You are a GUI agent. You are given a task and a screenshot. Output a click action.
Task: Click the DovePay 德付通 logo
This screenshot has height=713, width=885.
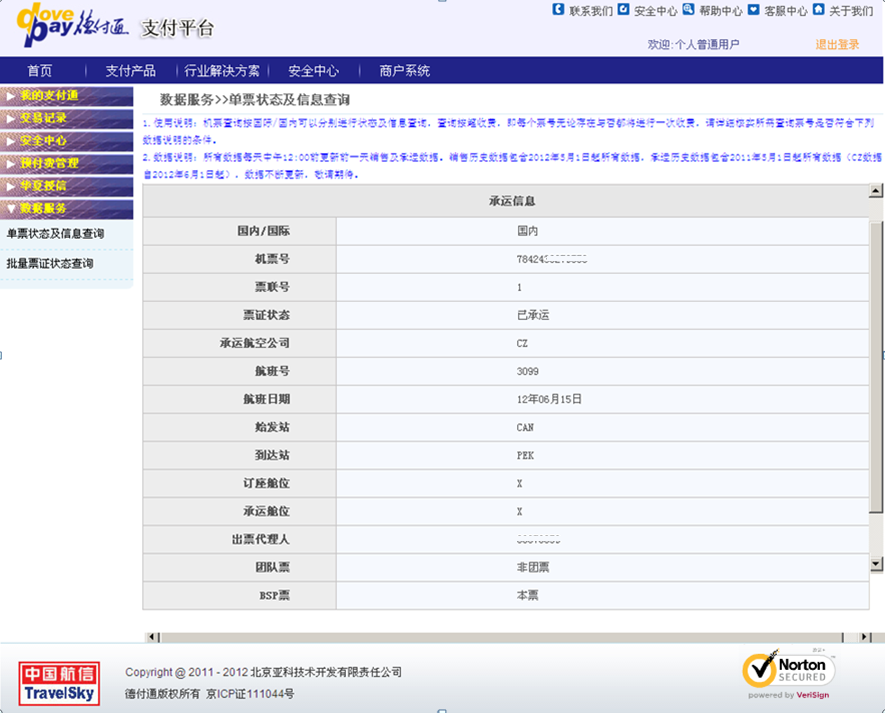(x=75, y=28)
